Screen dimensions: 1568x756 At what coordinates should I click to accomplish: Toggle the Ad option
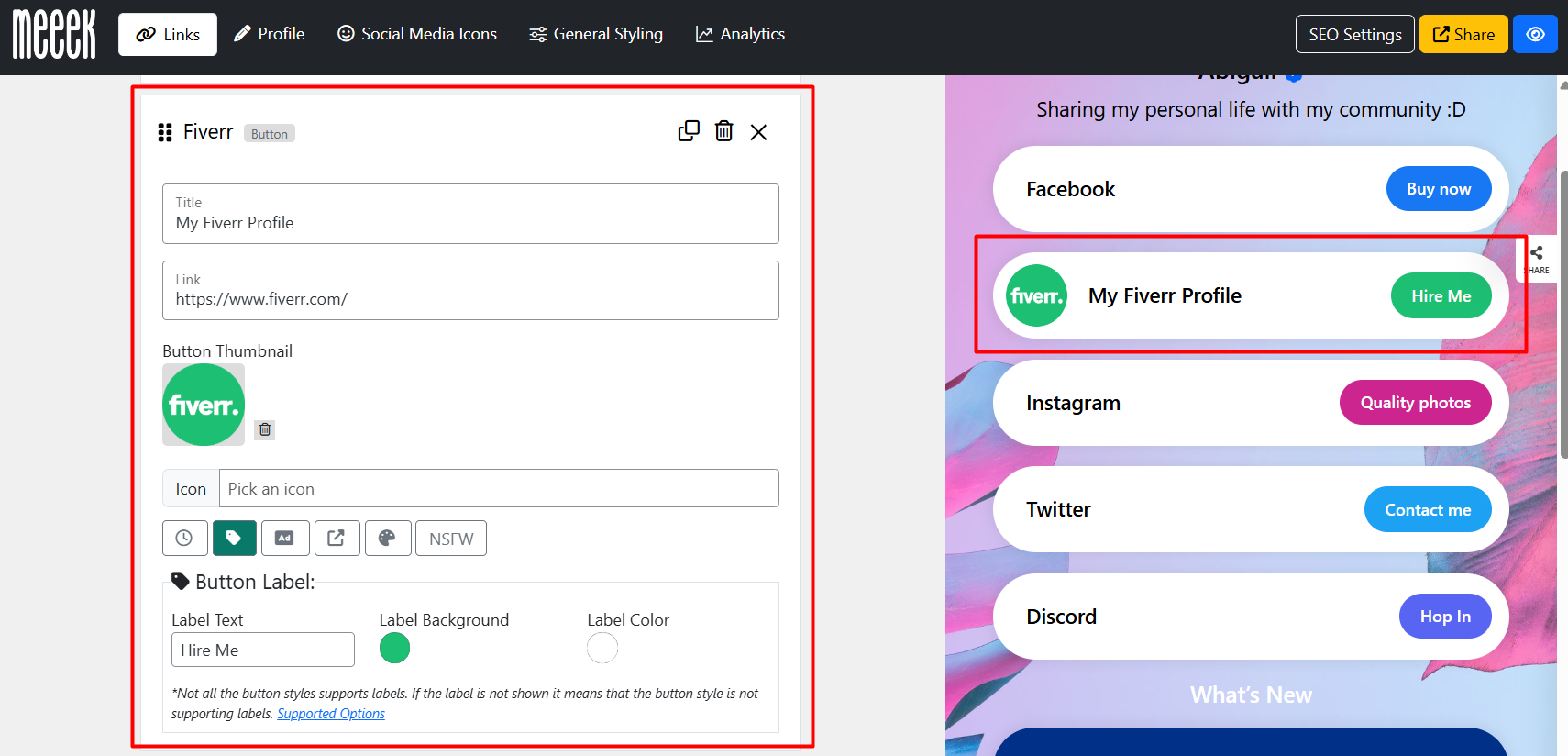click(x=285, y=539)
